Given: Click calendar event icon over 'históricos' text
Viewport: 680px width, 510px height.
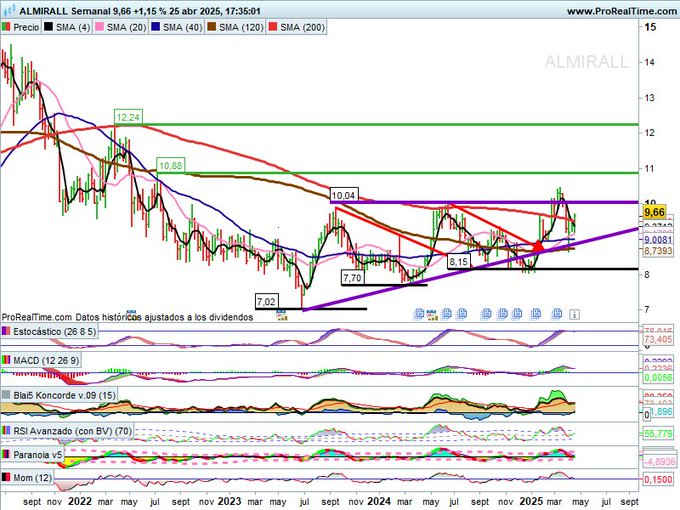Looking at the screenshot, I should tap(131, 314).
